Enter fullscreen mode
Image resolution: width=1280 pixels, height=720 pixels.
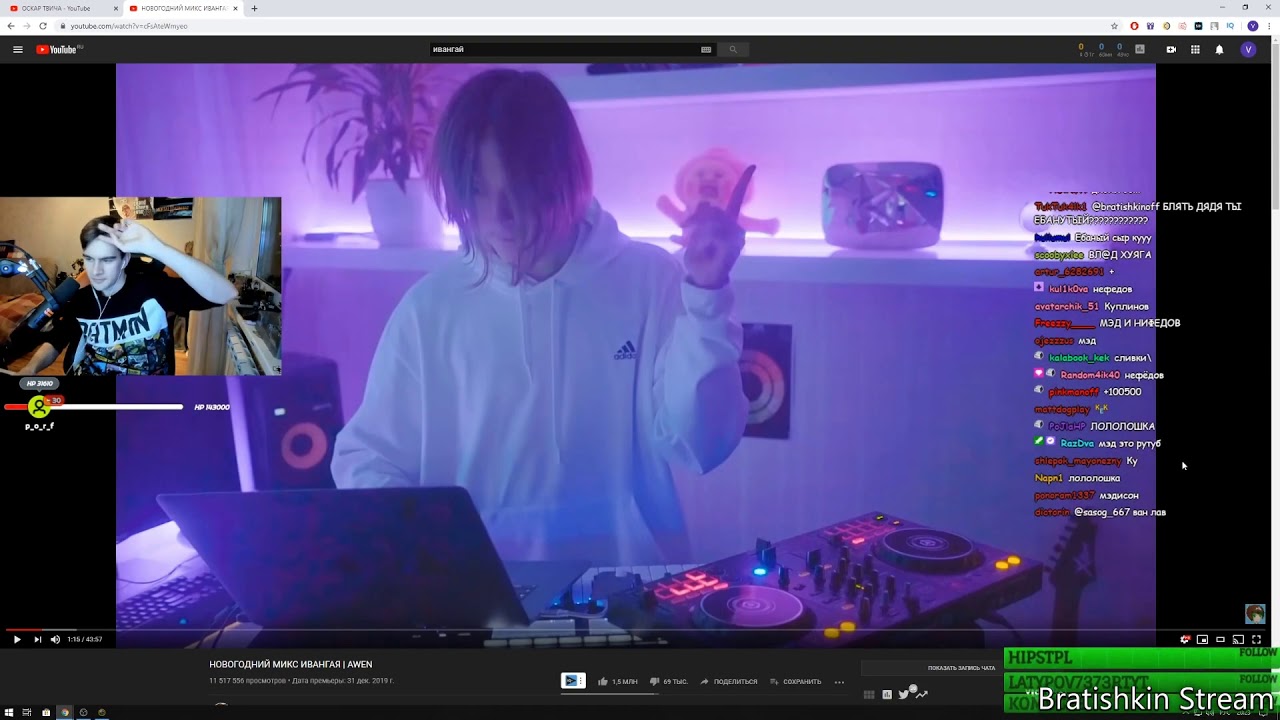coord(1257,639)
